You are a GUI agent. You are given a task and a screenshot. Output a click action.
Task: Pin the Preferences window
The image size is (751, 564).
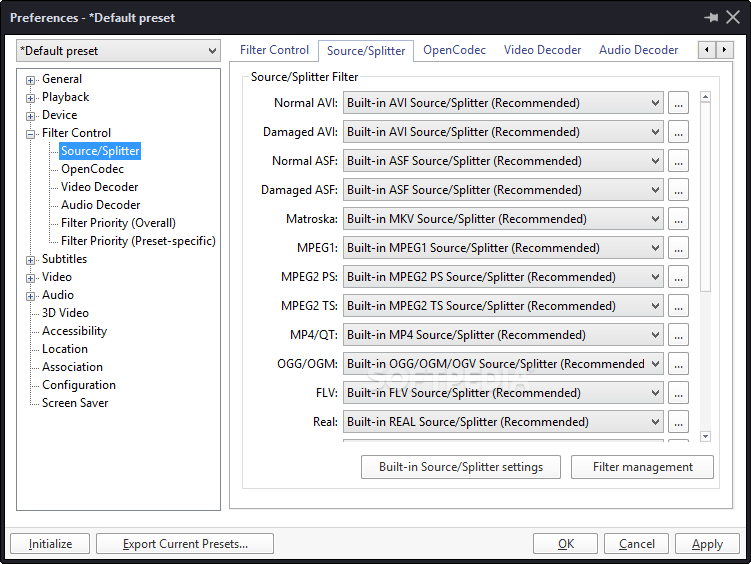click(711, 18)
